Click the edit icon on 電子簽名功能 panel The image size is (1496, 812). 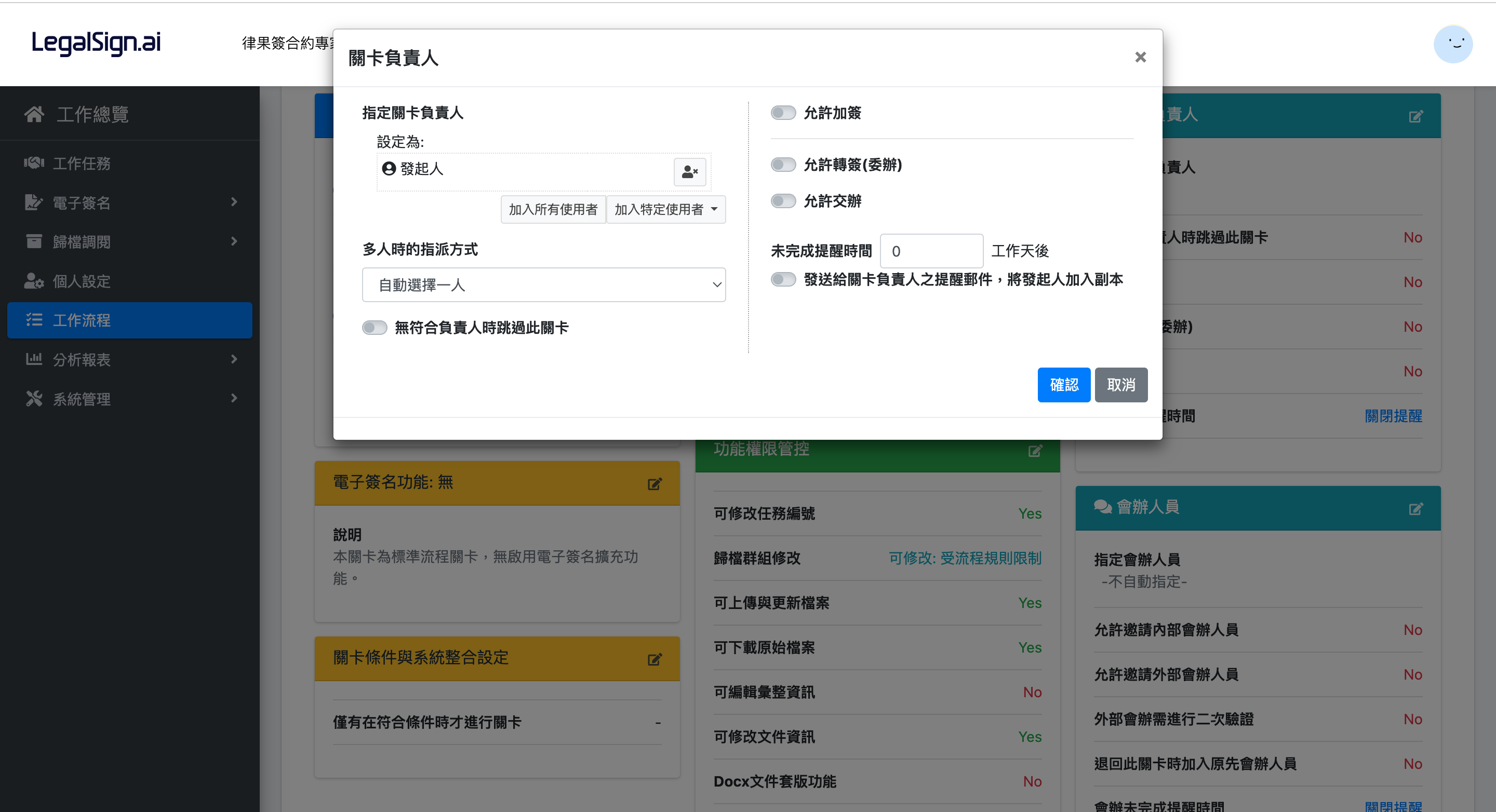coord(654,483)
